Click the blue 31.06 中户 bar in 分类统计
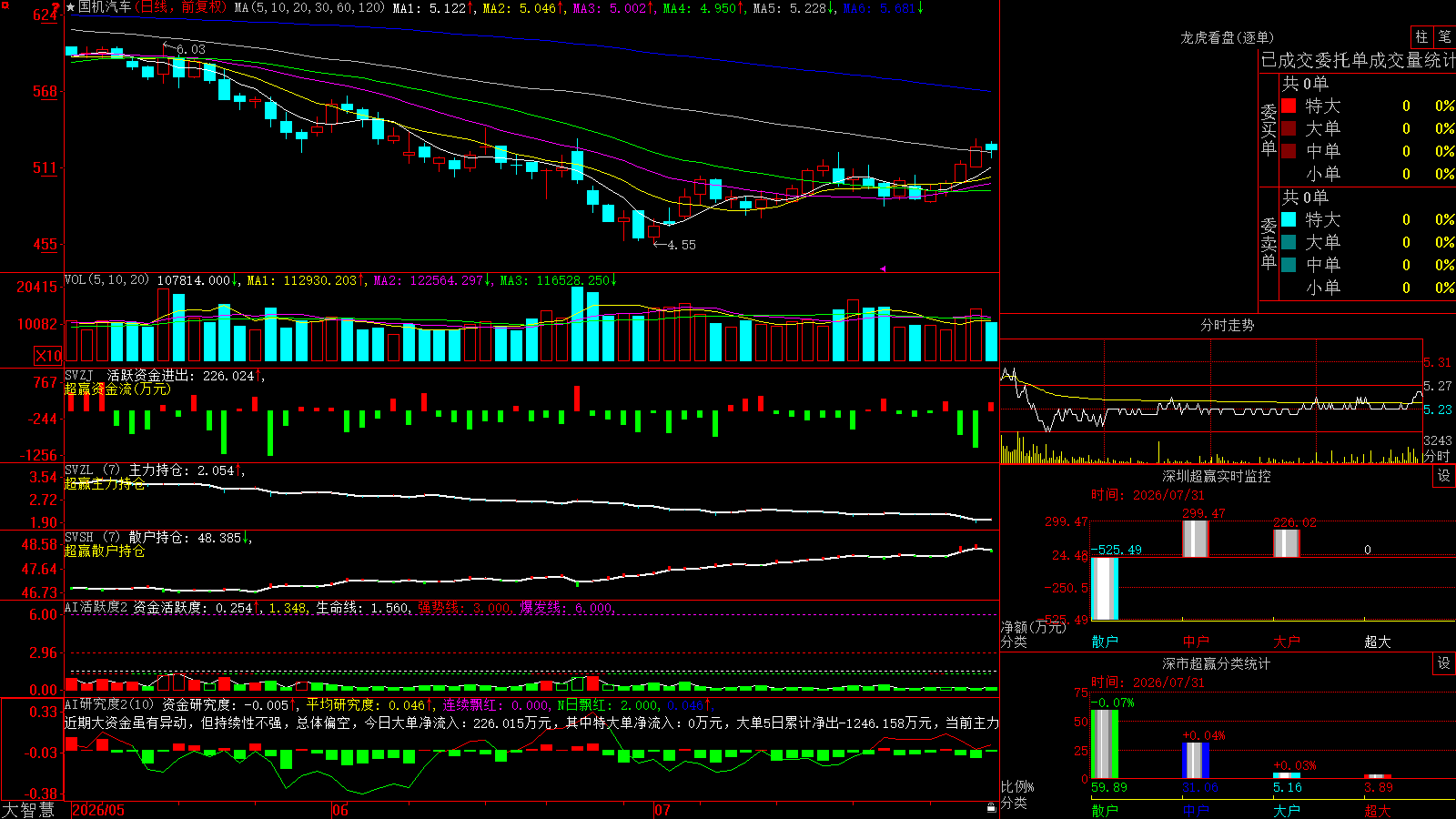Viewport: 1456px width, 819px height. [1196, 761]
